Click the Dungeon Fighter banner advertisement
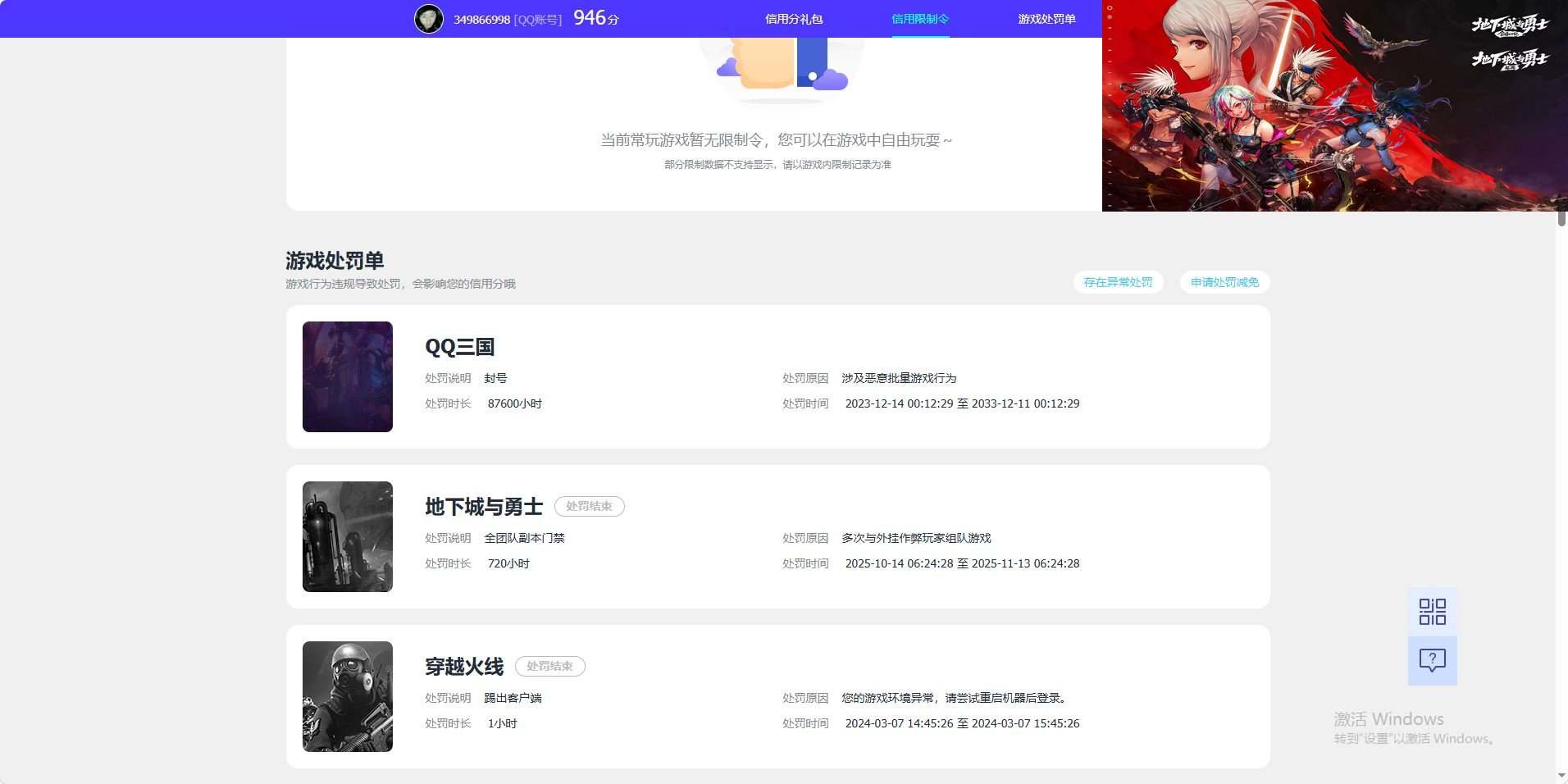This screenshot has width=1568, height=784. pos(1334,106)
